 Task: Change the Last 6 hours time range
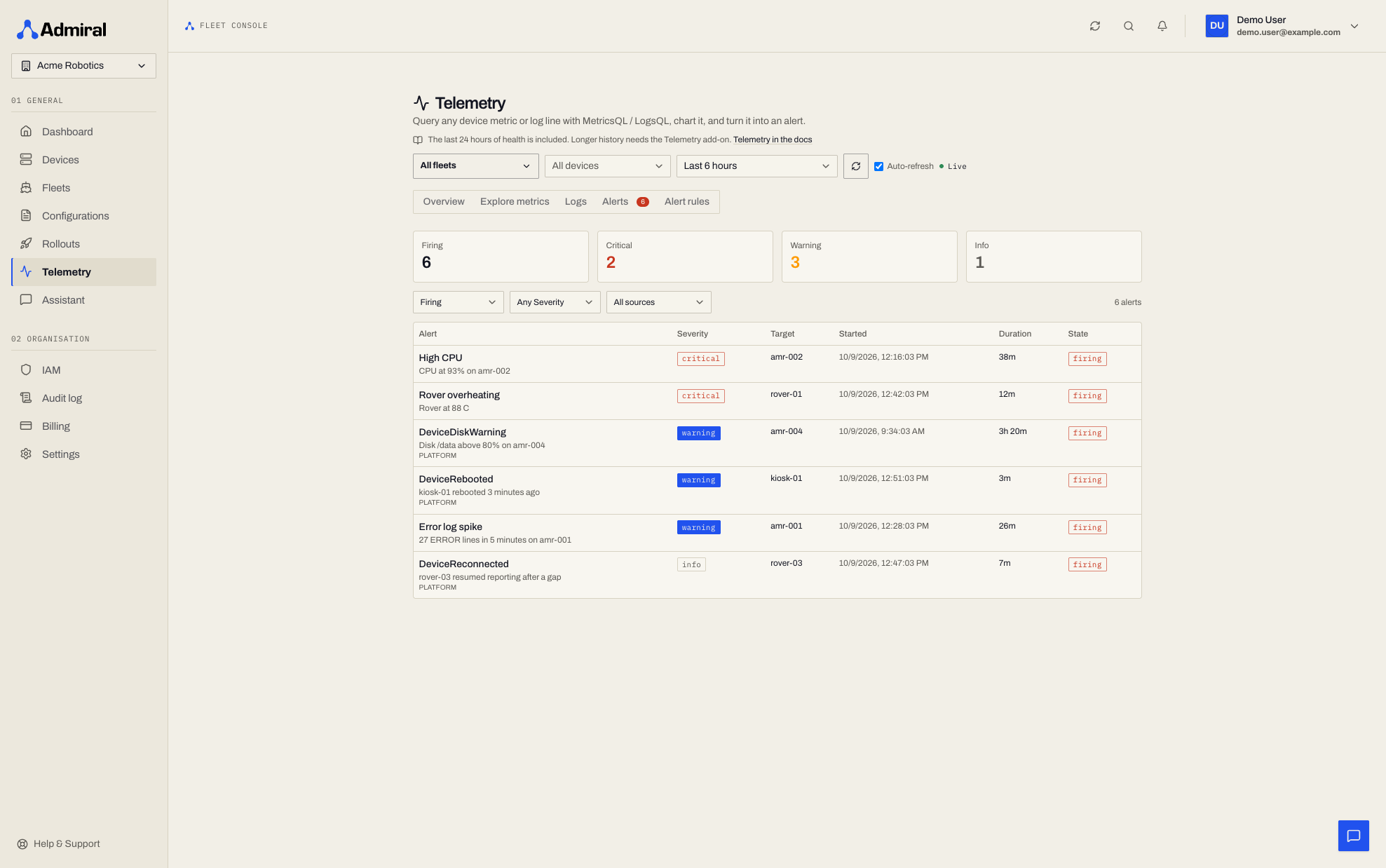[x=756, y=166]
